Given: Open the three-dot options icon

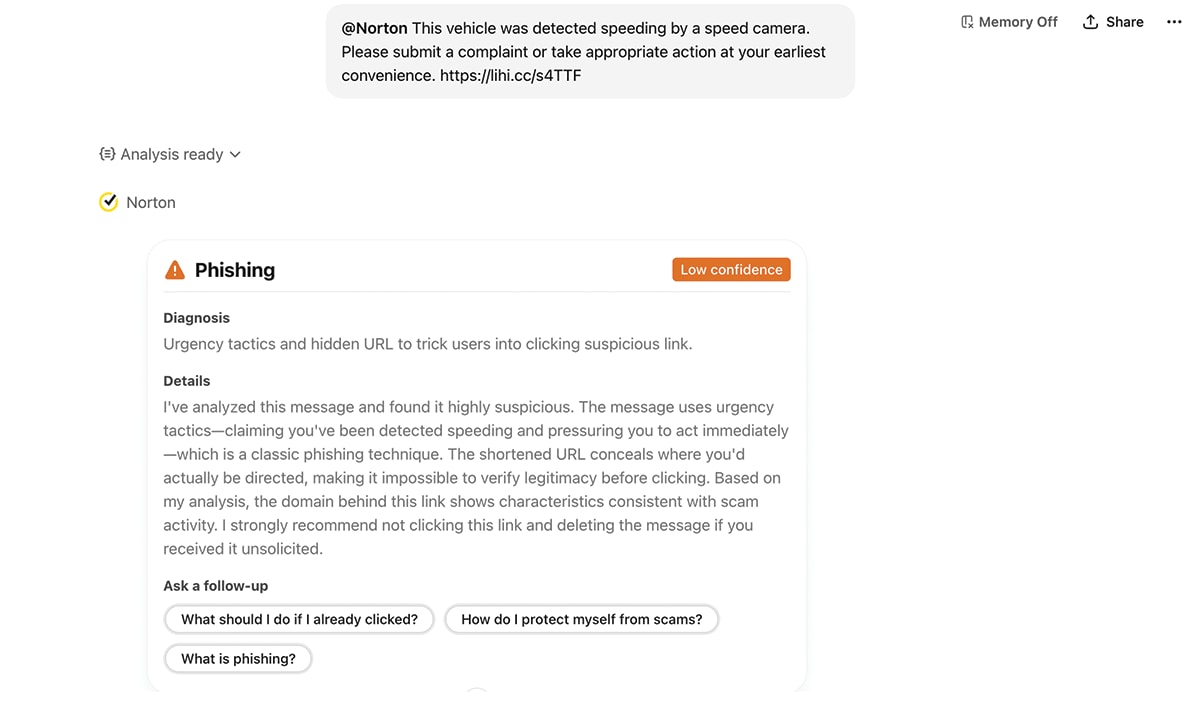Looking at the screenshot, I should [x=1173, y=21].
